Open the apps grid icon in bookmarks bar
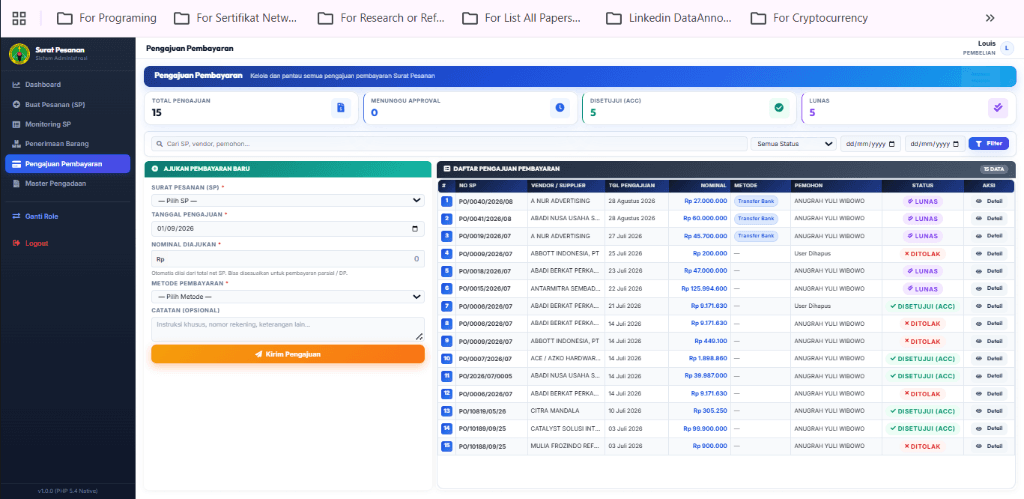1024x499 pixels. (x=19, y=18)
